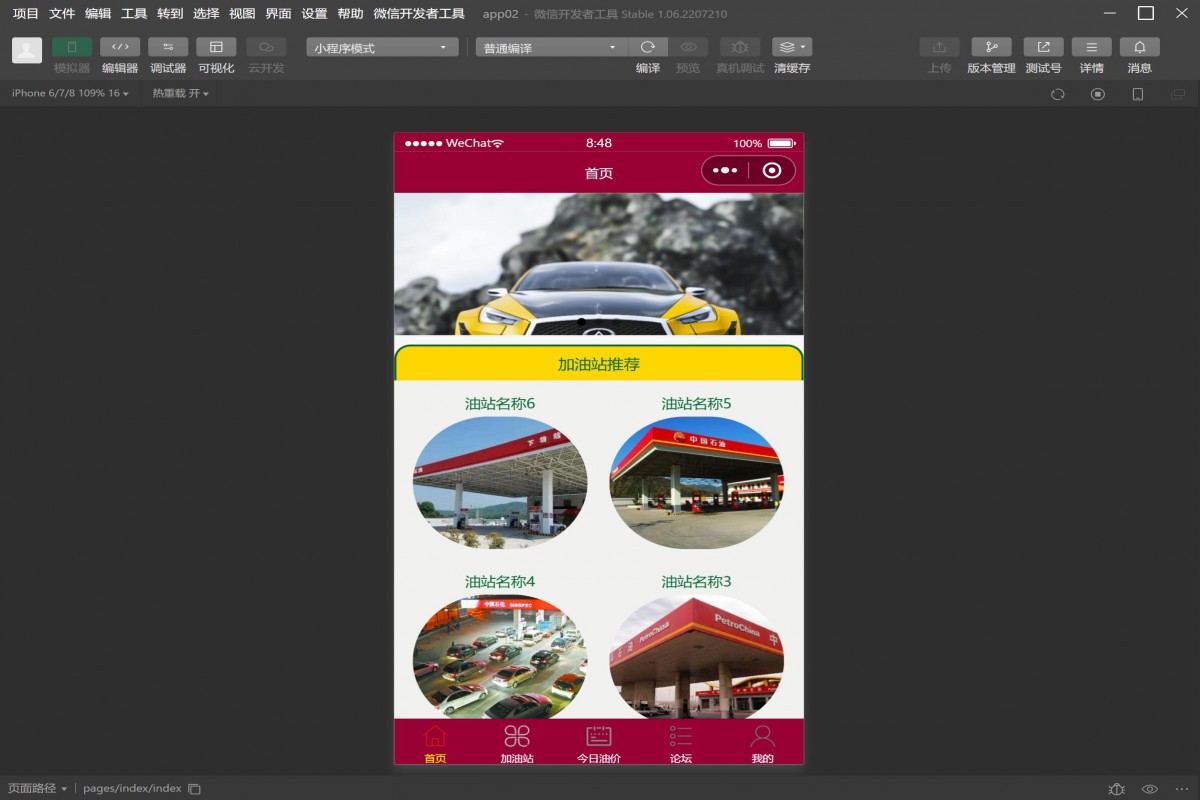Open gas station 油站名称6 image
This screenshot has width=1200, height=800.
(500, 483)
